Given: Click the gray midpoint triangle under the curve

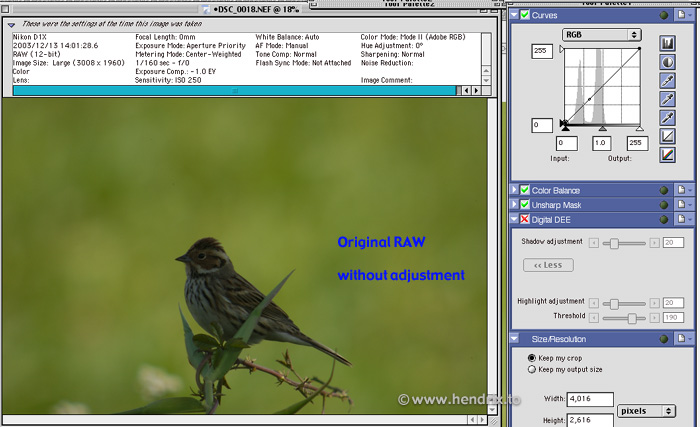Looking at the screenshot, I should [602, 128].
